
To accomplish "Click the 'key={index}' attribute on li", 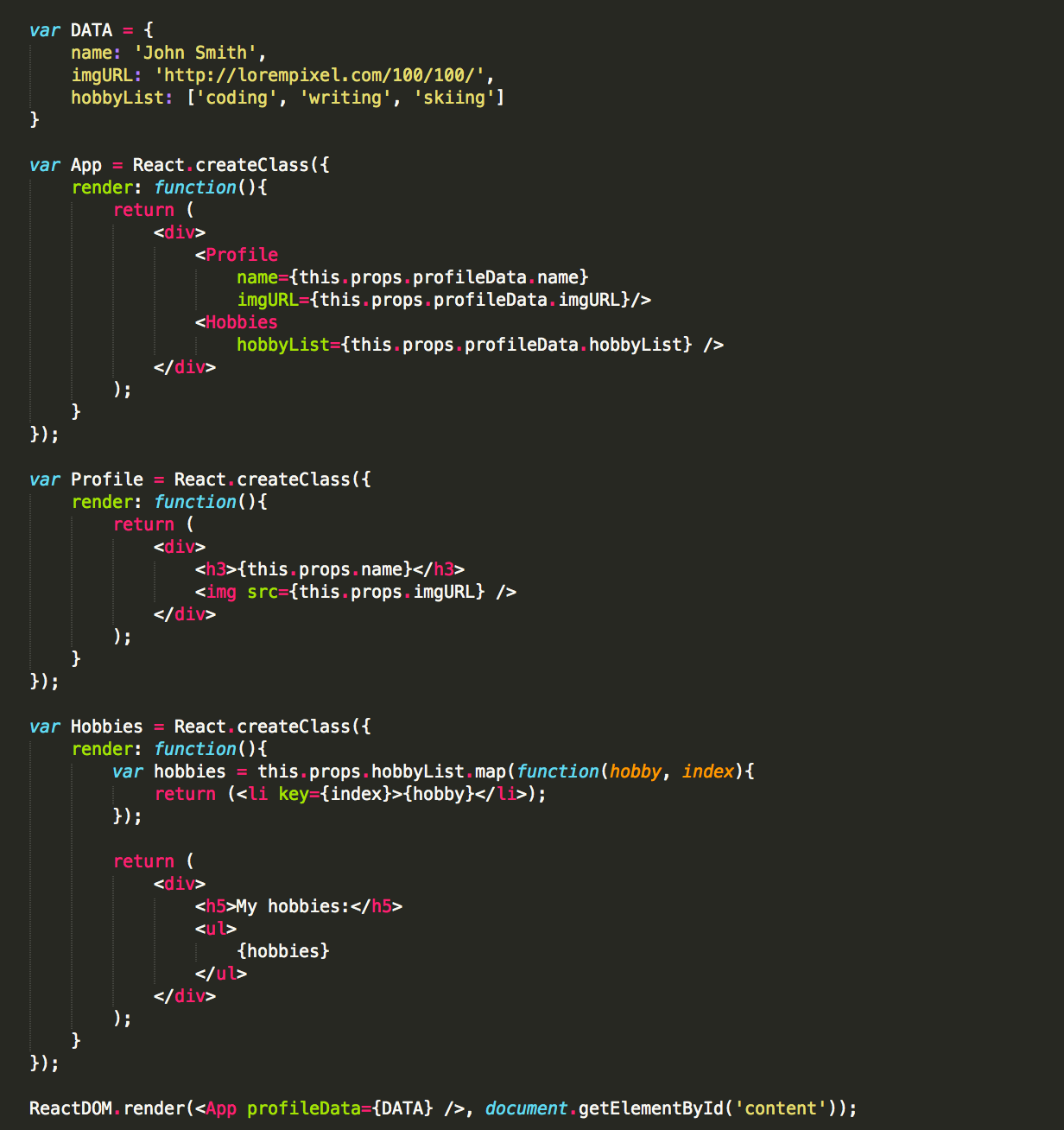I will [335, 794].
